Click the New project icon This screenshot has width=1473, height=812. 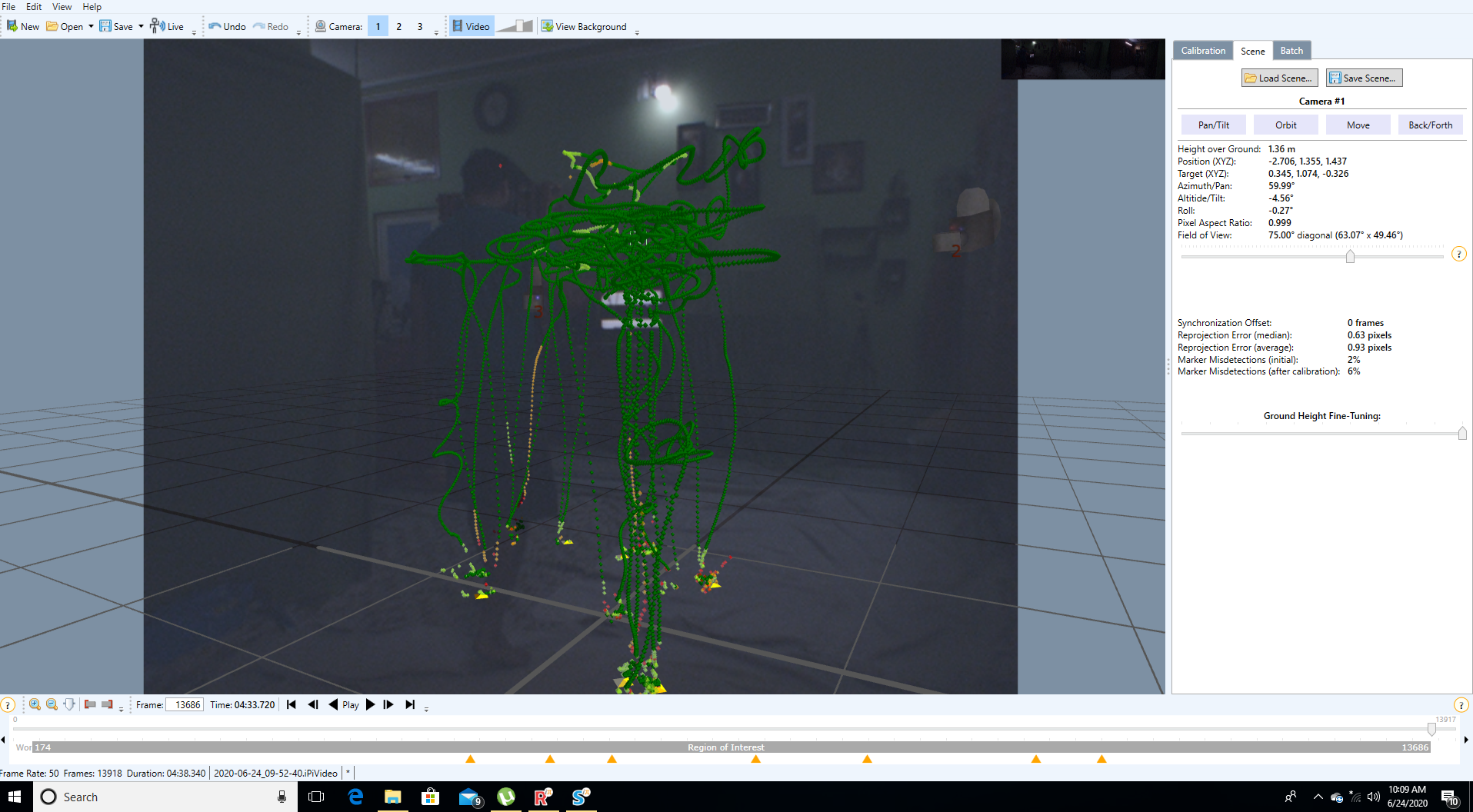[22, 26]
